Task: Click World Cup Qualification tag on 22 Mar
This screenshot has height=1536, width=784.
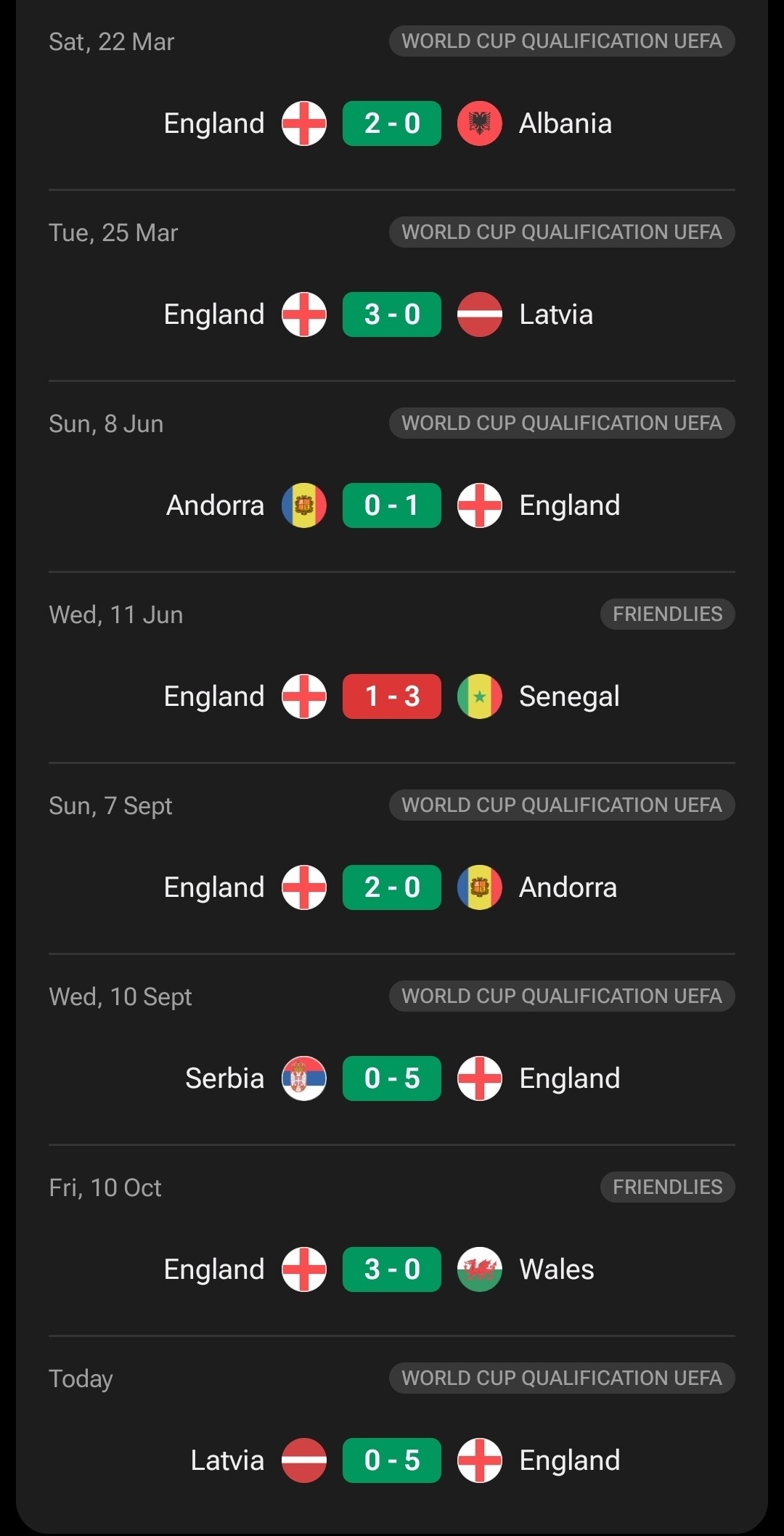Action: 562,41
